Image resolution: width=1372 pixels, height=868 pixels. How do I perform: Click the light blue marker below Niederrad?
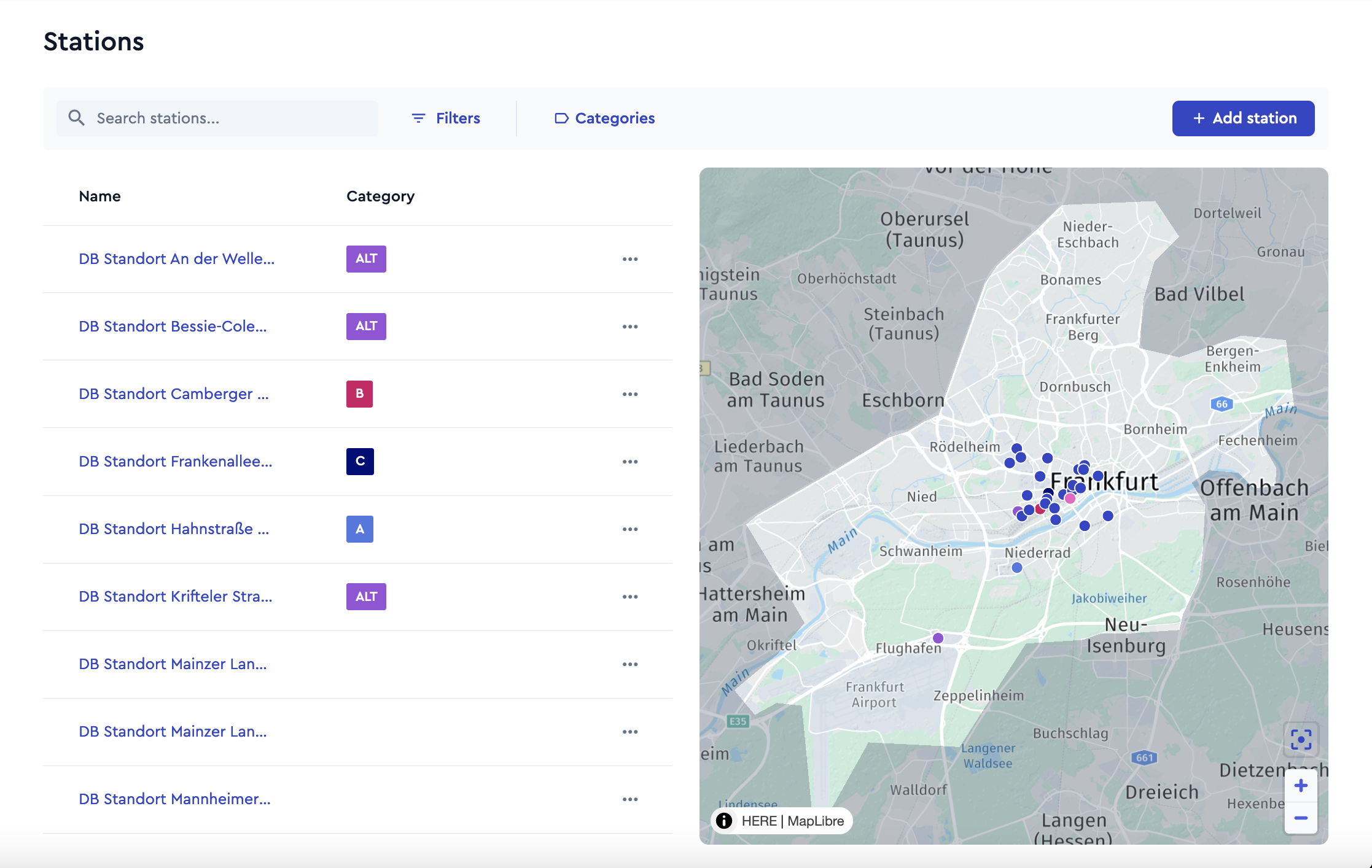(x=1017, y=568)
